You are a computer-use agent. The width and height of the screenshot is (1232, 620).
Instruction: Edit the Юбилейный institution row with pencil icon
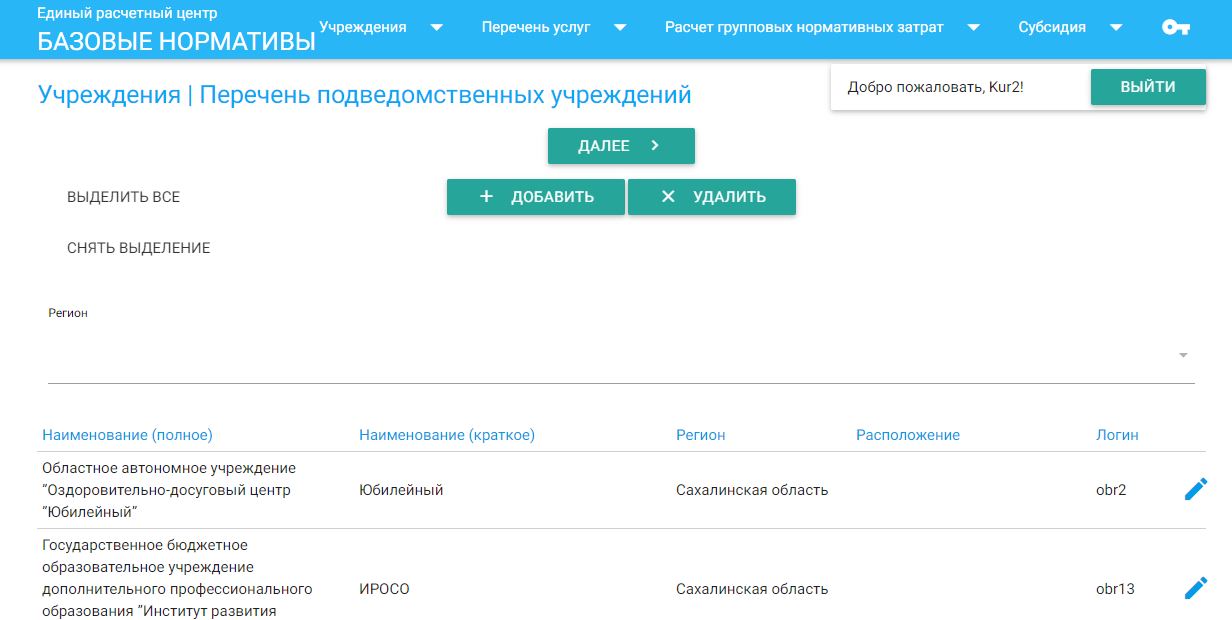[1195, 489]
